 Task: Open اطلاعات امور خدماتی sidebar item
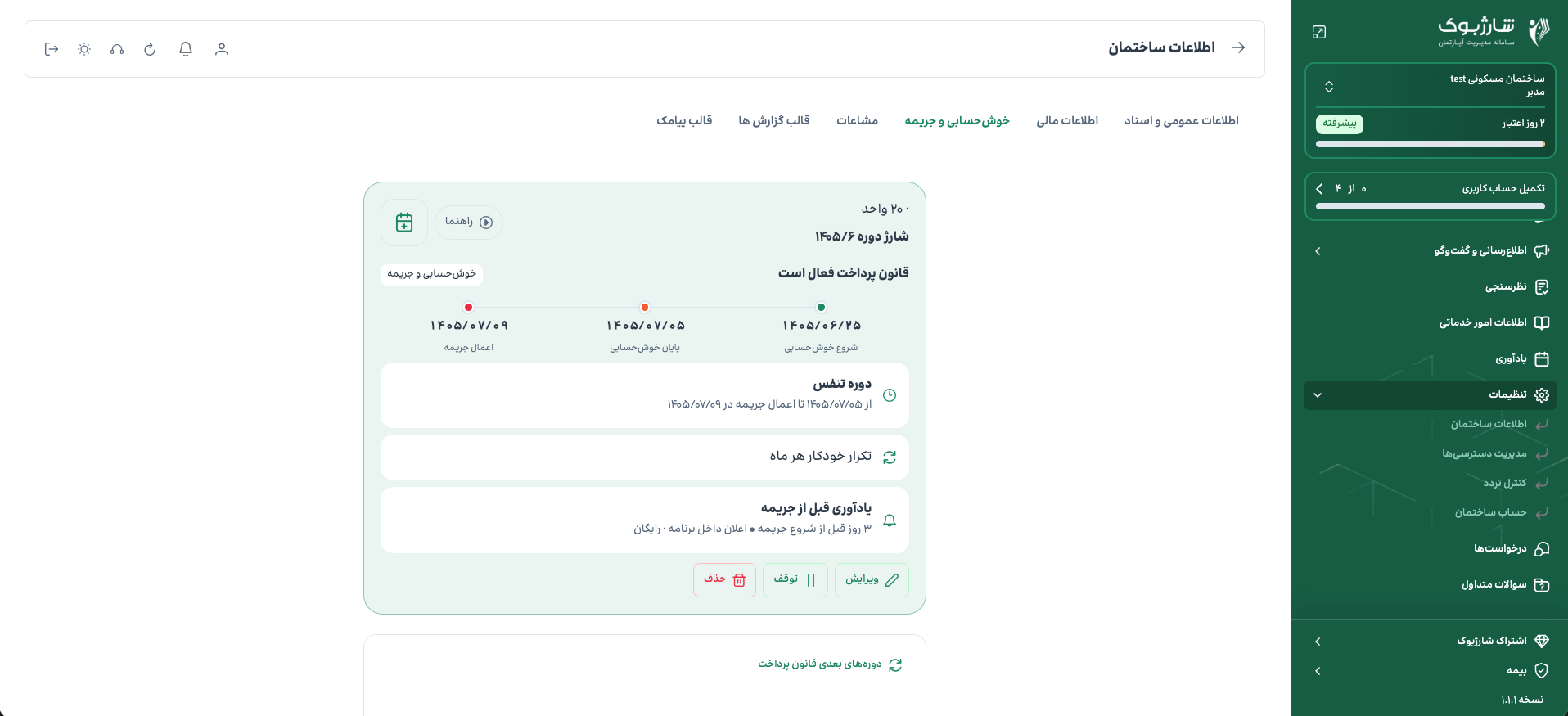tap(1430, 323)
